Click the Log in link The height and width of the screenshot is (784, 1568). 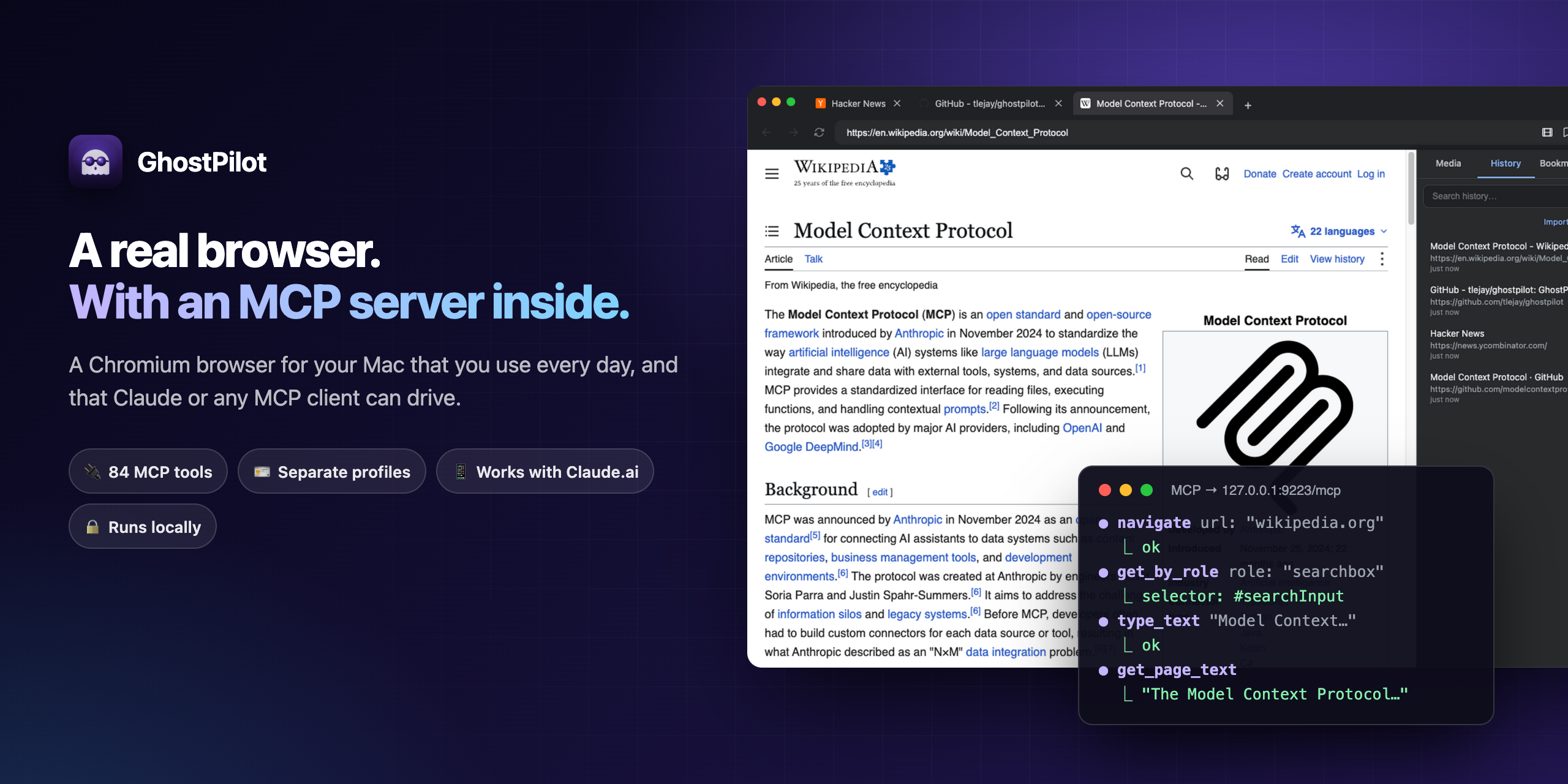[1371, 174]
